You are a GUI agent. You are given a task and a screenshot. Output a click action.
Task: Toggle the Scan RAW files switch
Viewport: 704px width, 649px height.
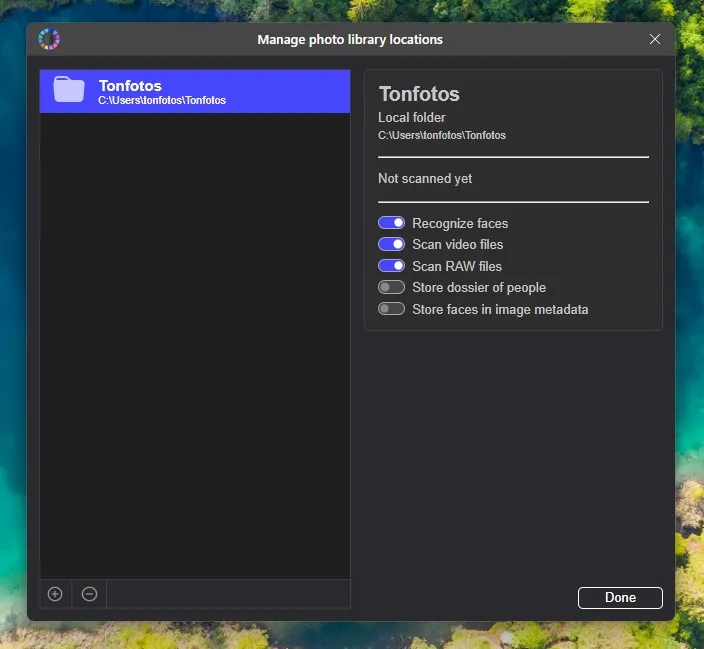pyautogui.click(x=392, y=266)
